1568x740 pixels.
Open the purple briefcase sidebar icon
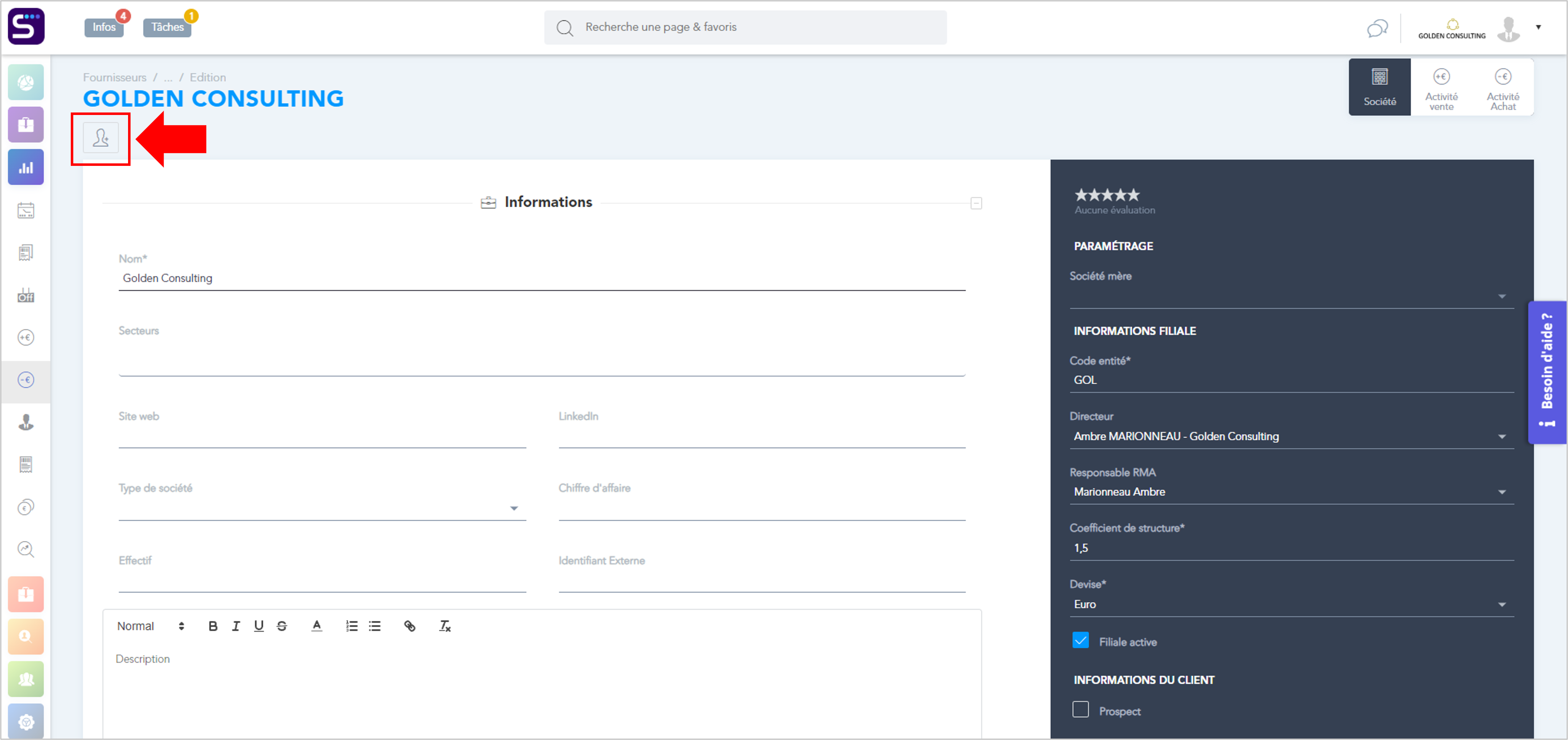point(26,124)
